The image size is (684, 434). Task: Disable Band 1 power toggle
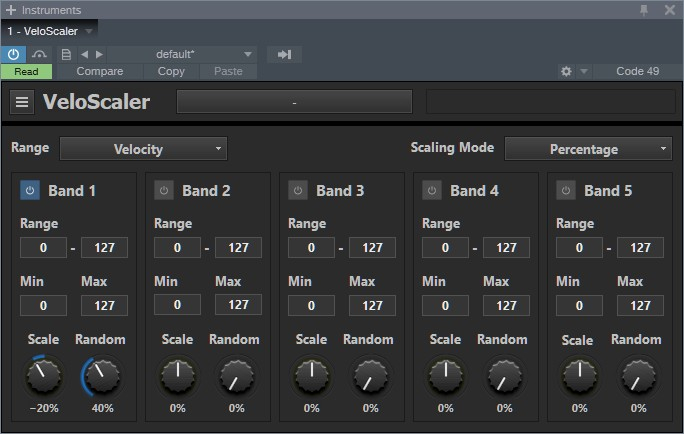point(30,190)
